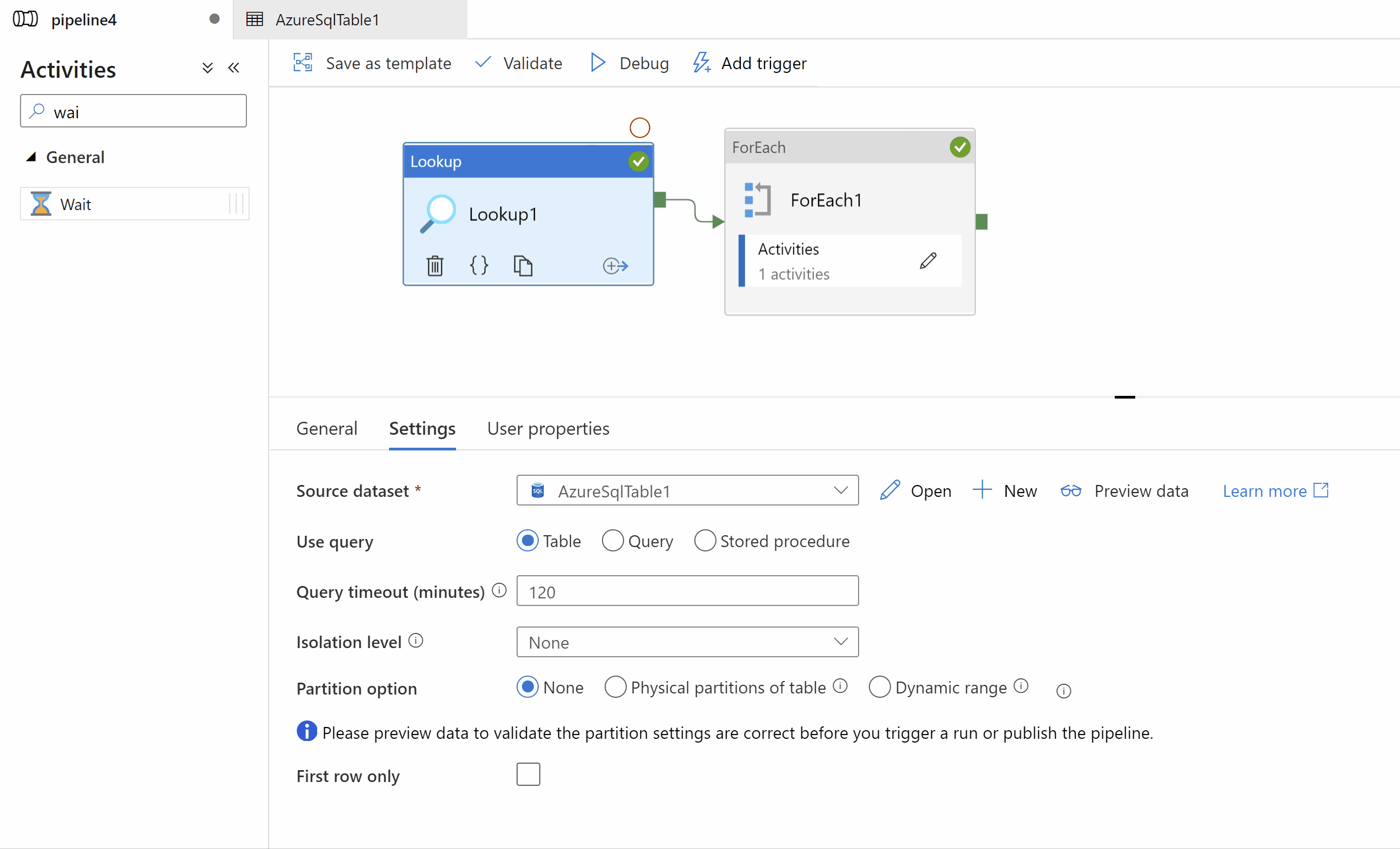Click the pipeline4 tab pipeline icon
This screenshot has width=1400, height=849.
(25, 19)
